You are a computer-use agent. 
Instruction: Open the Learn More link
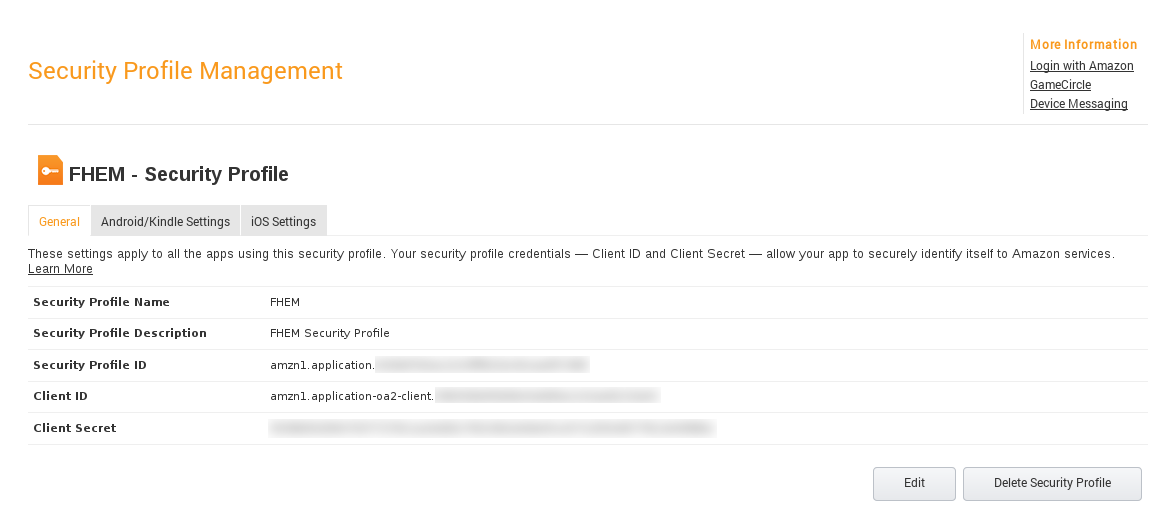click(60, 269)
